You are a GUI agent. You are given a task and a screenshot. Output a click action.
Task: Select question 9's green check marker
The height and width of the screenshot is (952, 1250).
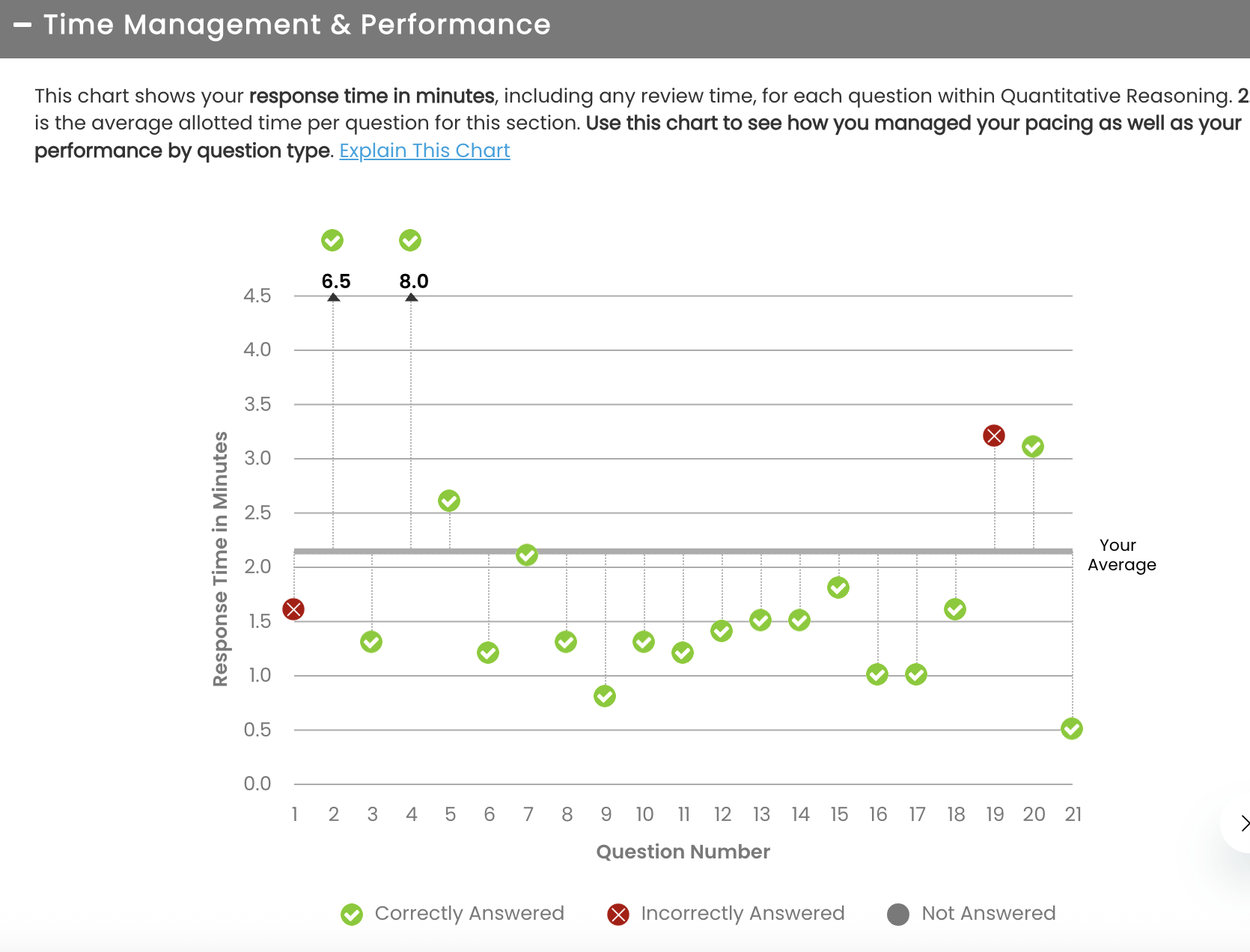pyautogui.click(x=605, y=696)
